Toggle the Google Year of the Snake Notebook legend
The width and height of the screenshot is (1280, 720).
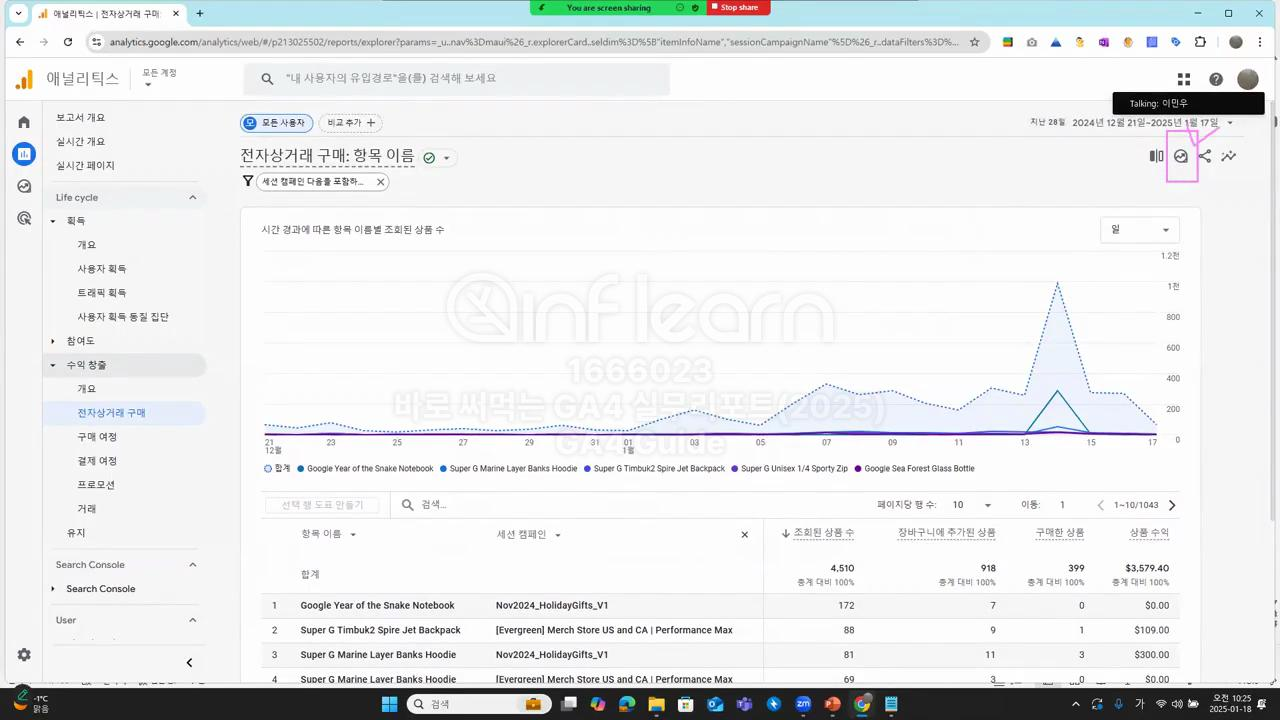click(365, 468)
